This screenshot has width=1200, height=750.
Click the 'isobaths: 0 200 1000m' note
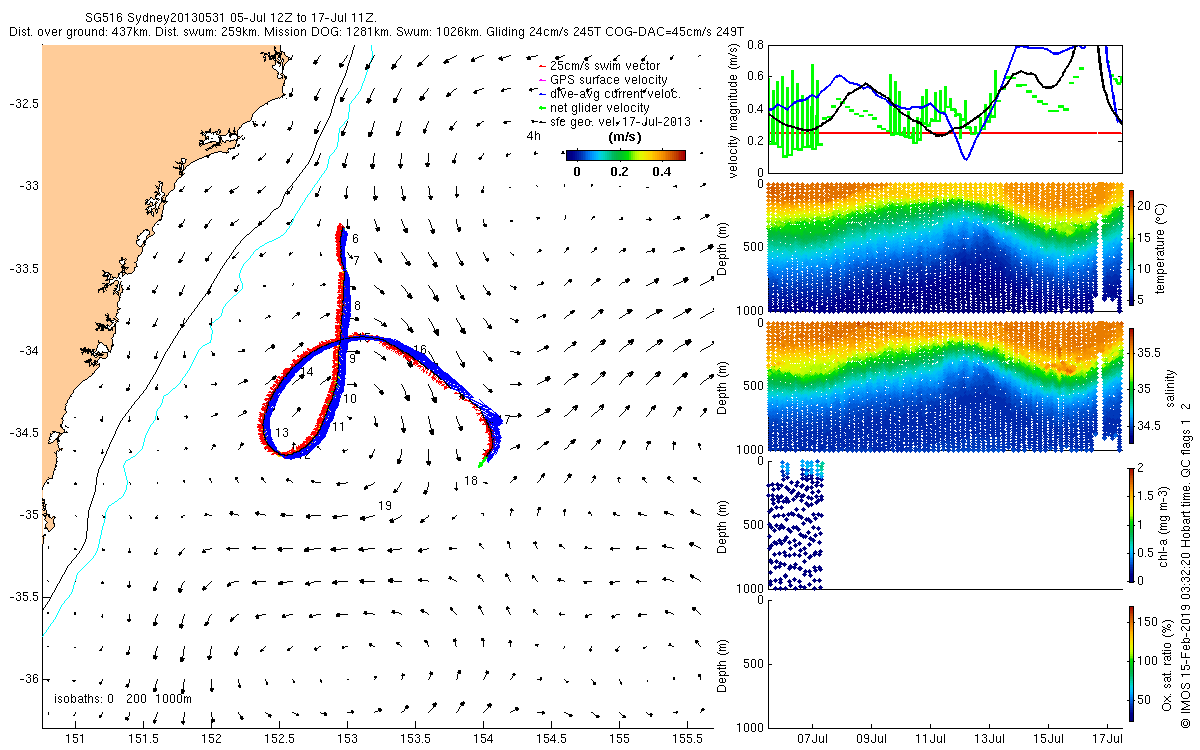point(123,698)
